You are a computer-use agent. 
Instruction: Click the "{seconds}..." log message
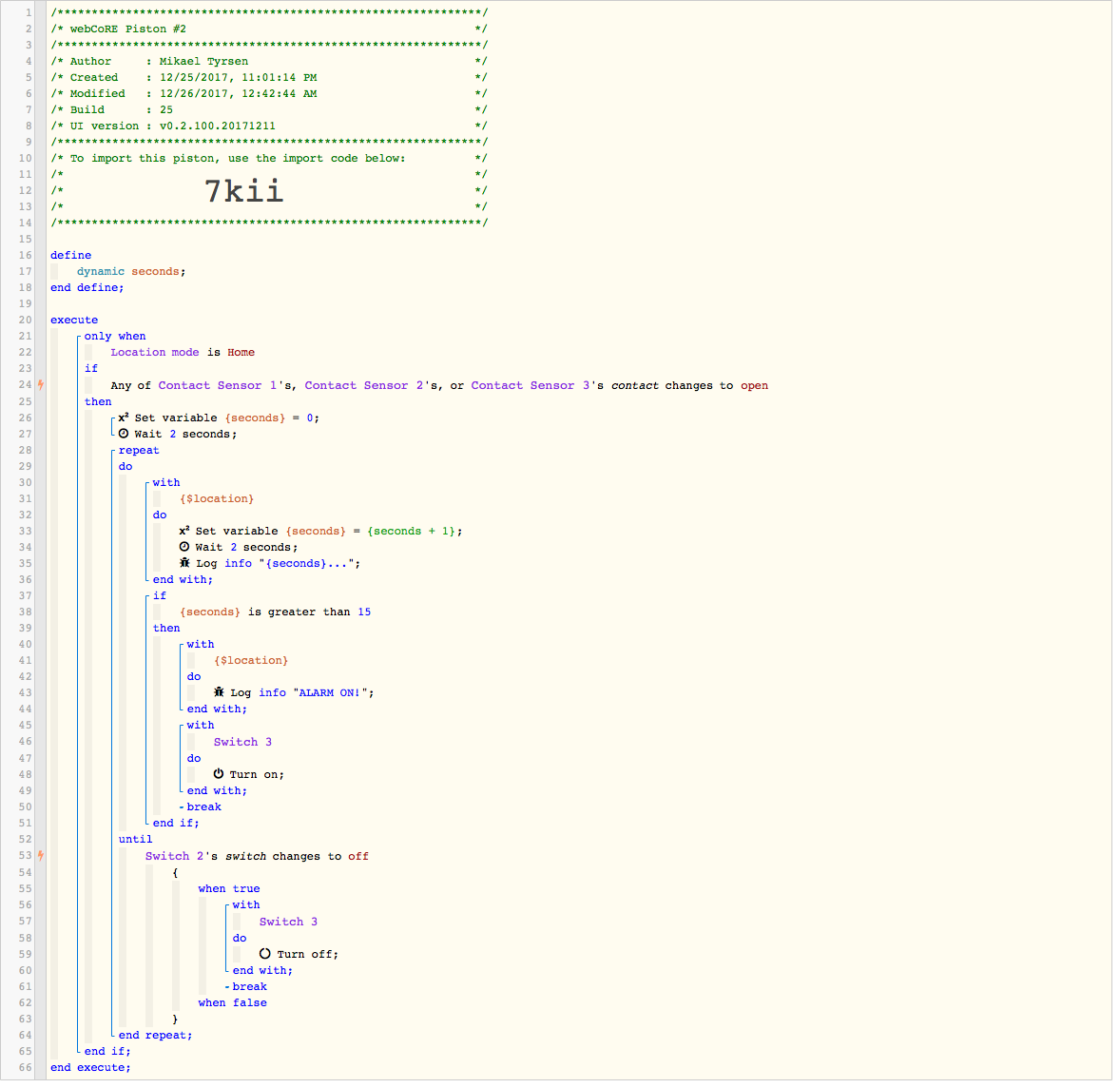tap(307, 564)
